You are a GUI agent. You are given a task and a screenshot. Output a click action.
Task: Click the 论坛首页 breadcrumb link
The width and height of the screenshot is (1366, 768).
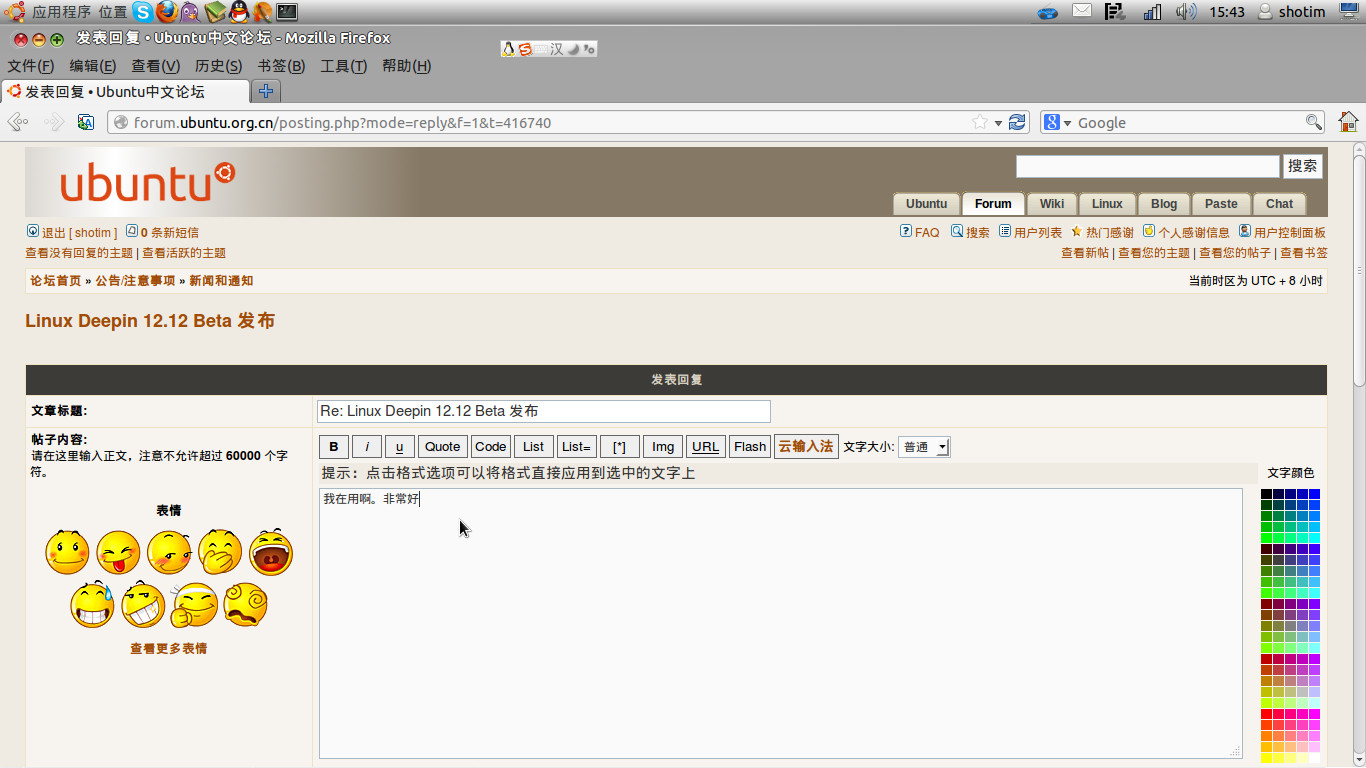pos(56,281)
